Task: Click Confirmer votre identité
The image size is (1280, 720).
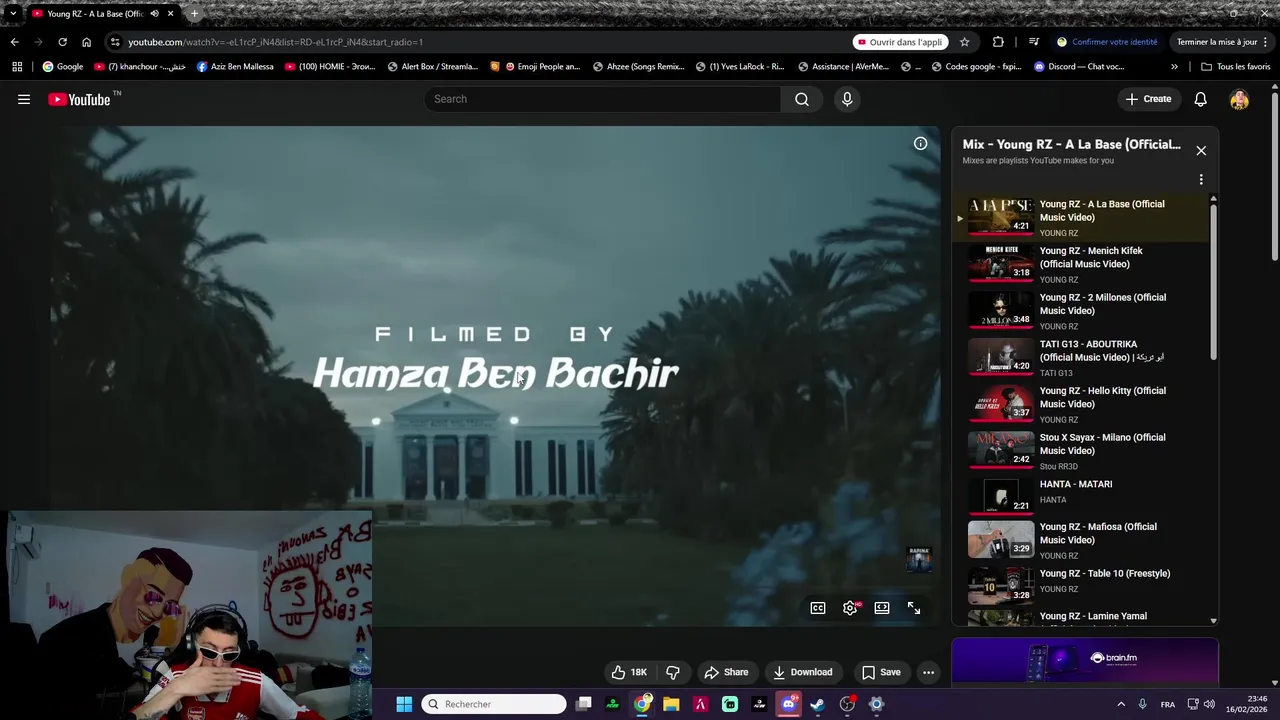Action: click(1107, 42)
